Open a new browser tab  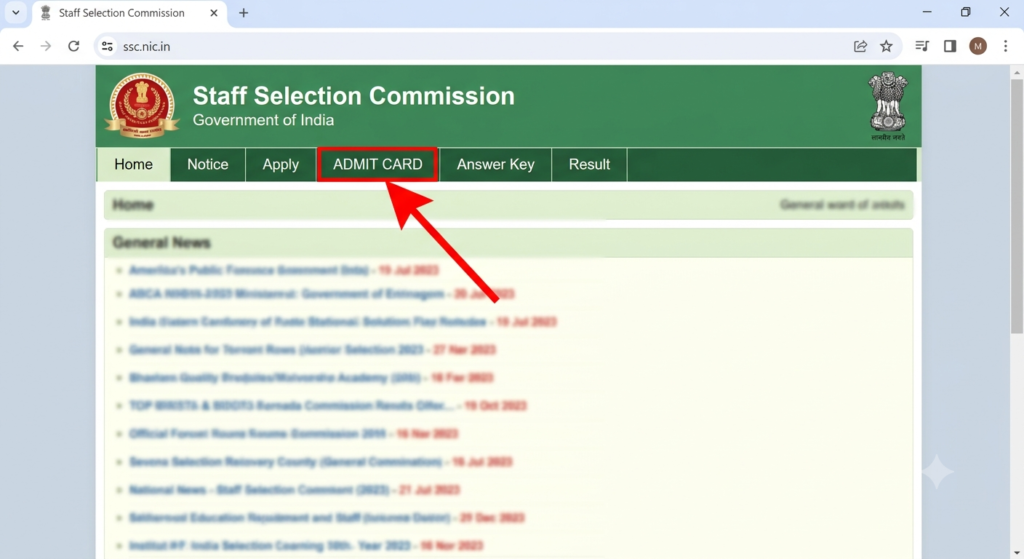(244, 13)
